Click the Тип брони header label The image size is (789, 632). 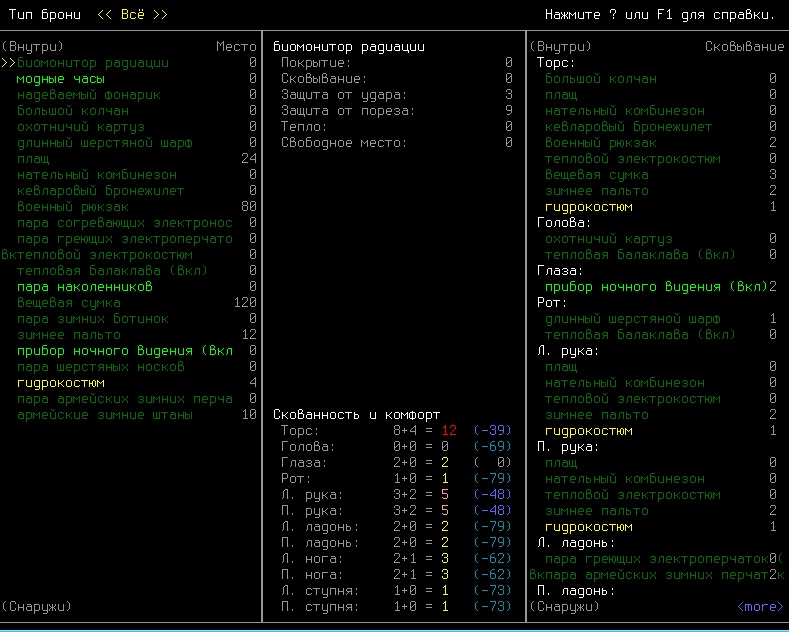pos(45,15)
